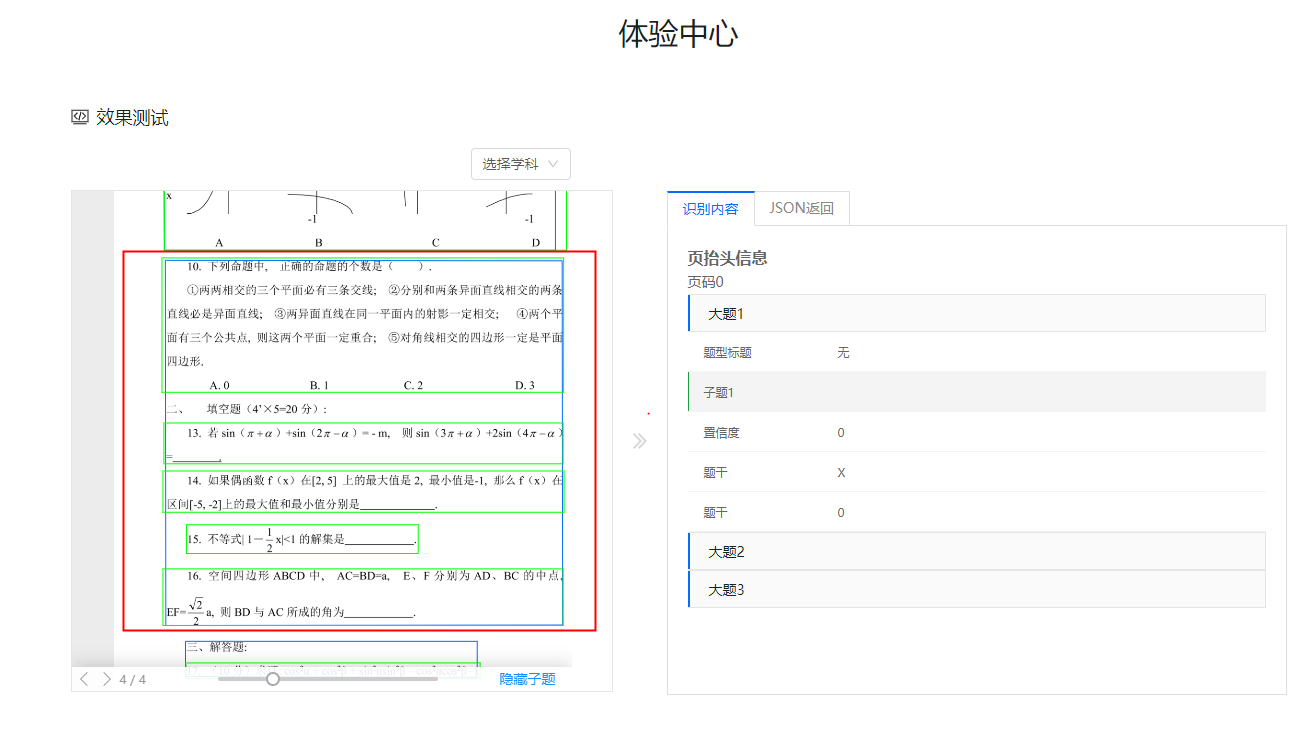Screen dimensions: 1315x741
Task: Go to previous page arrow
Action: (x=84, y=679)
